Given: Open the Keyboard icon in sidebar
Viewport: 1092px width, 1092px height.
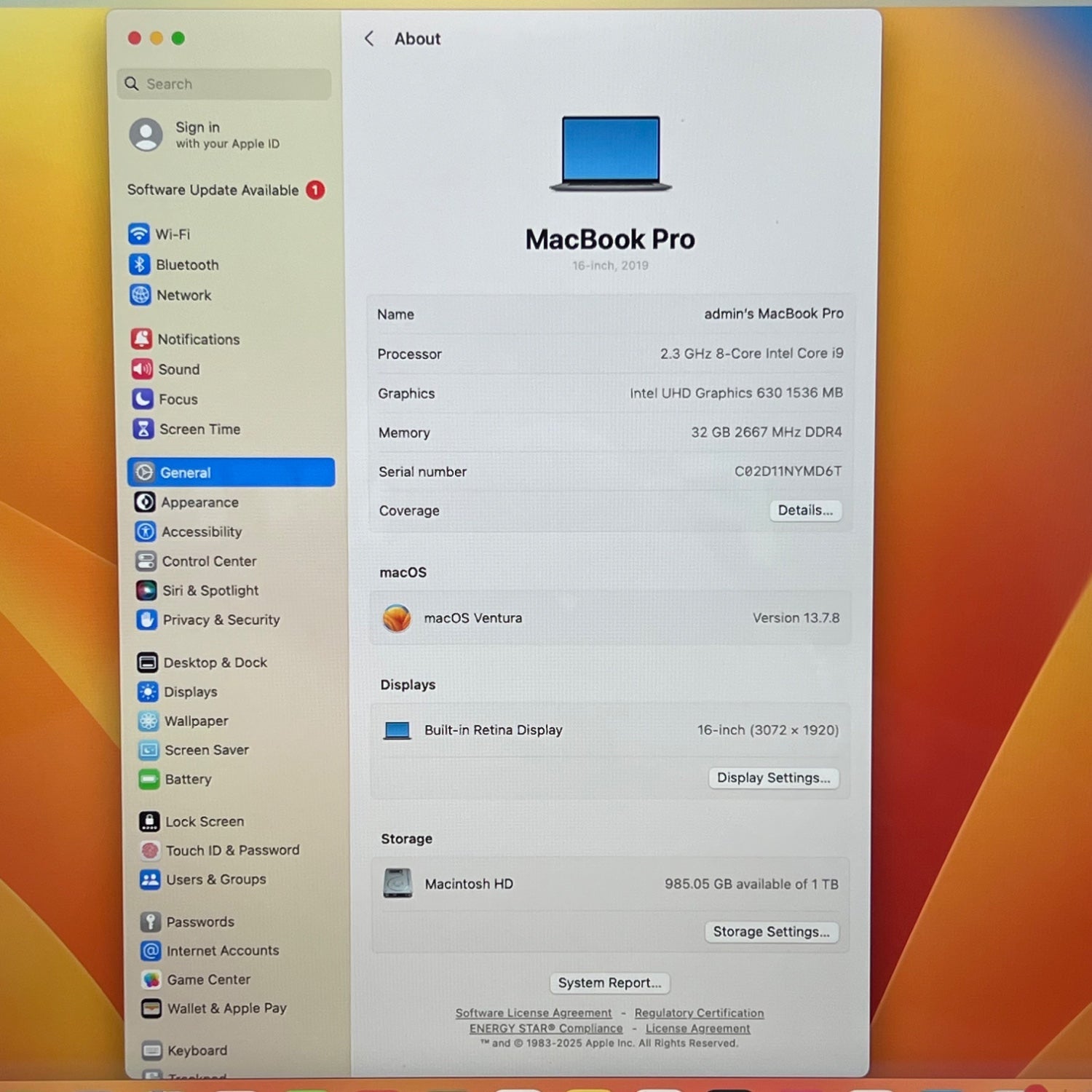Looking at the screenshot, I should 152,1051.
